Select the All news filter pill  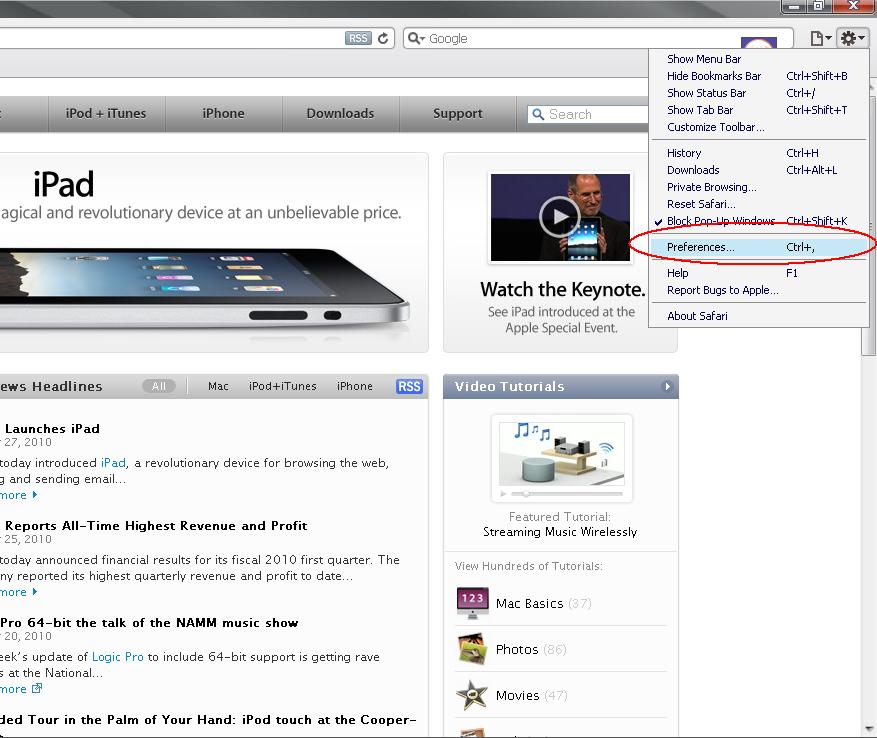tap(158, 386)
